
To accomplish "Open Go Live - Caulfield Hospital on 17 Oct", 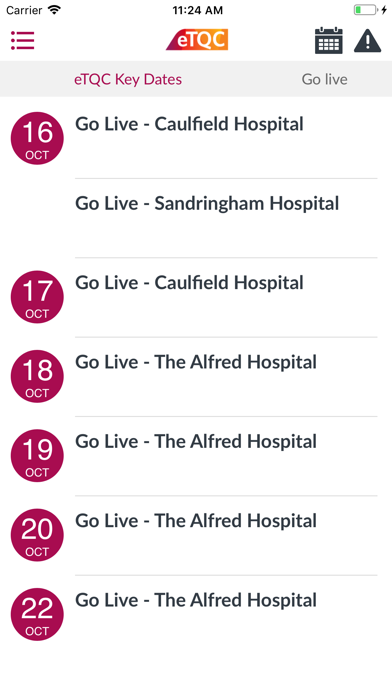I will tap(189, 283).
